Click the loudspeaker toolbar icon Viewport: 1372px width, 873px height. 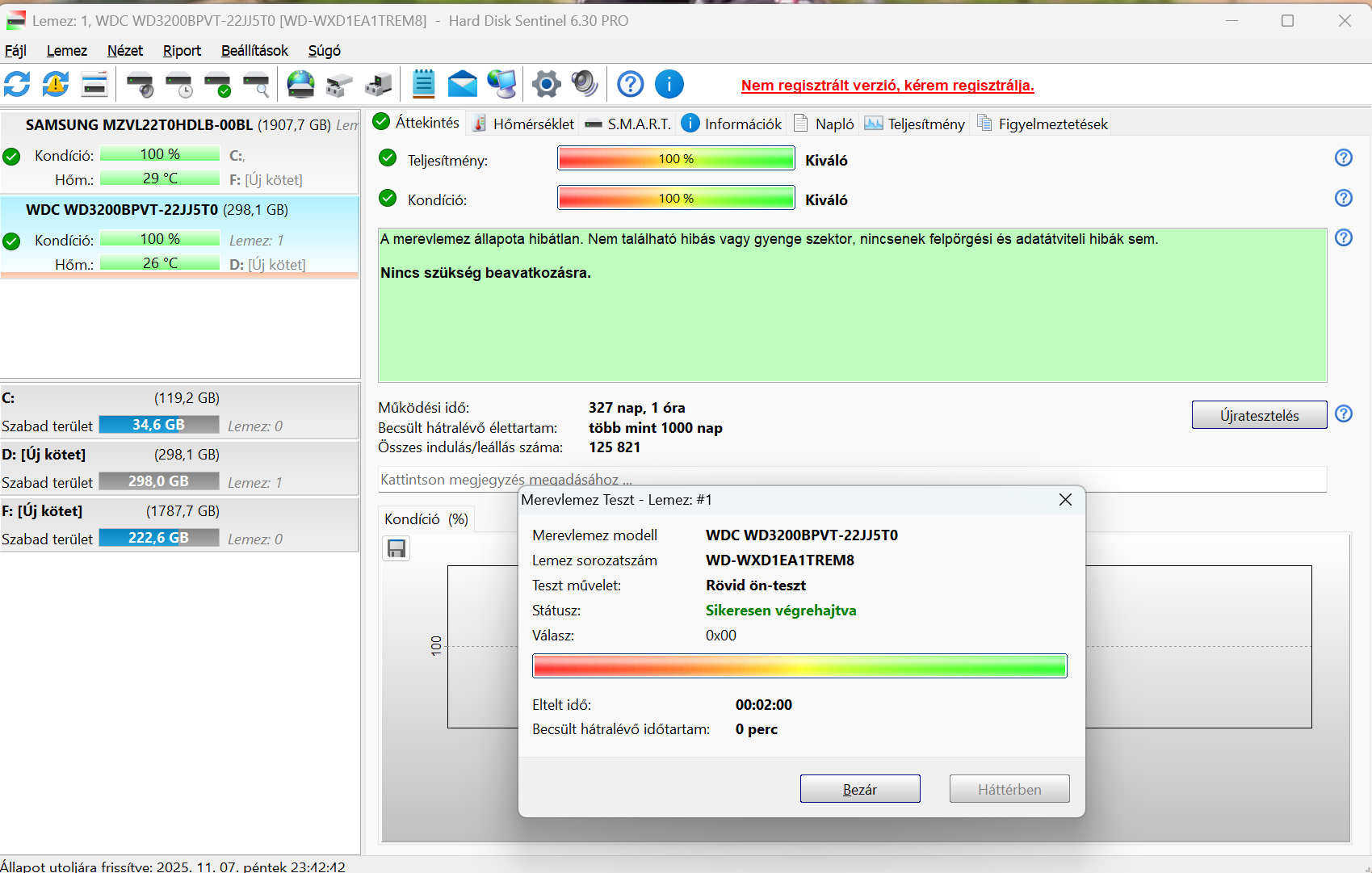click(x=585, y=84)
